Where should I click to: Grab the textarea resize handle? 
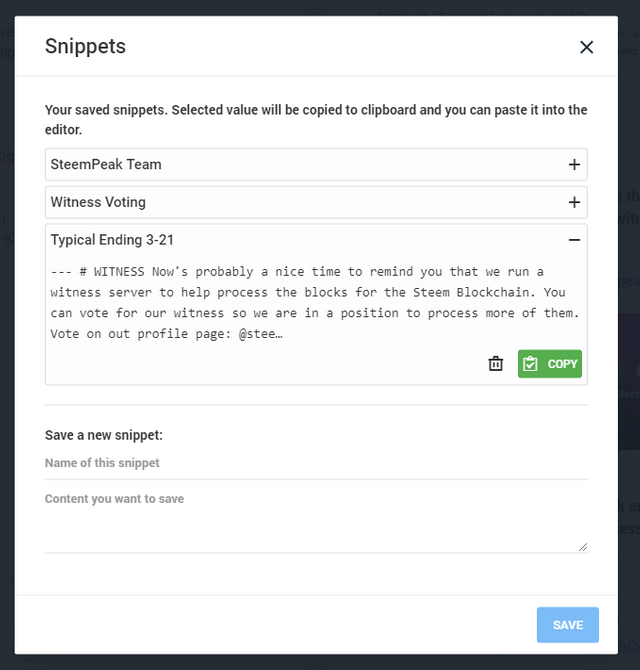[582, 546]
